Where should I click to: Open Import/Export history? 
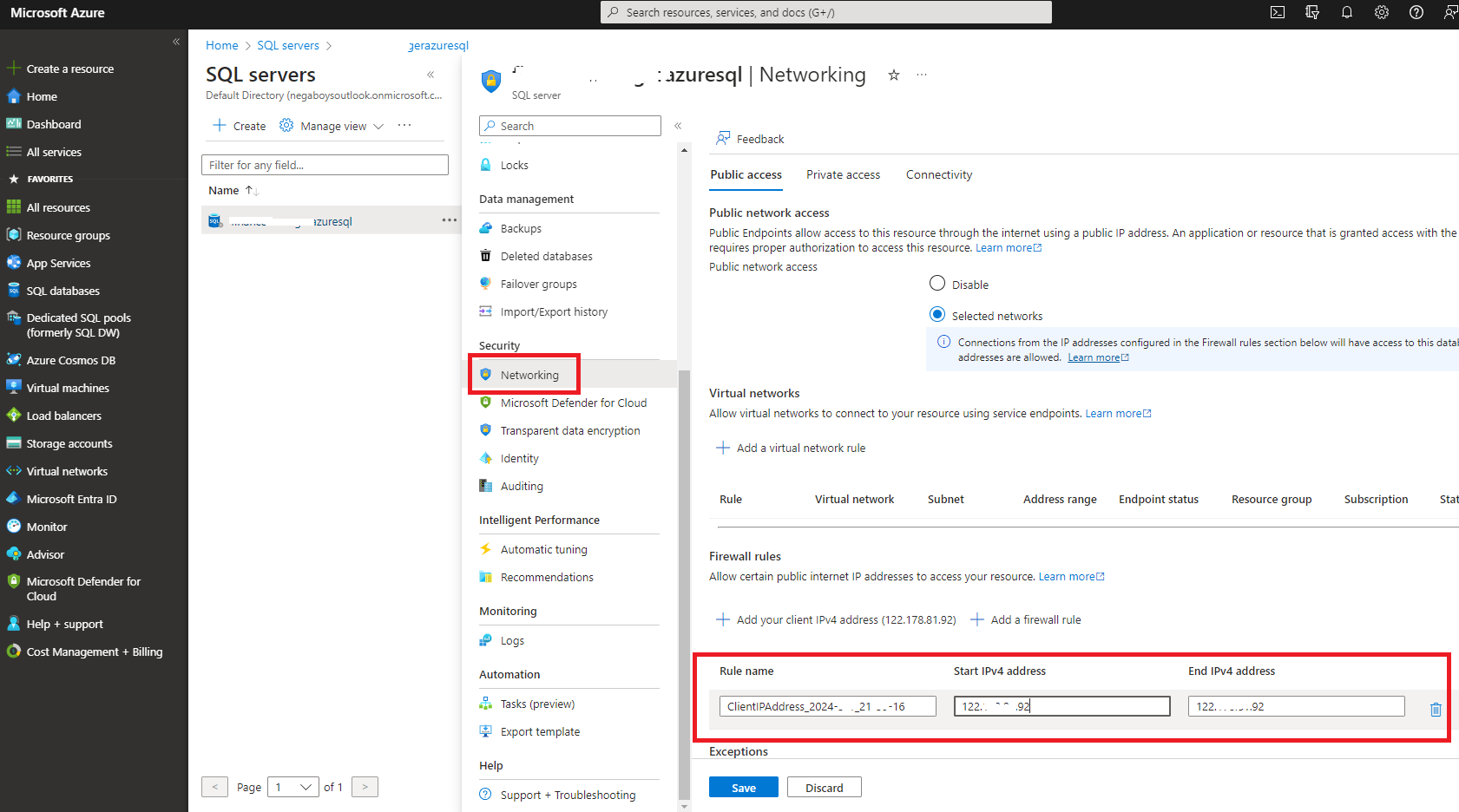(x=554, y=311)
